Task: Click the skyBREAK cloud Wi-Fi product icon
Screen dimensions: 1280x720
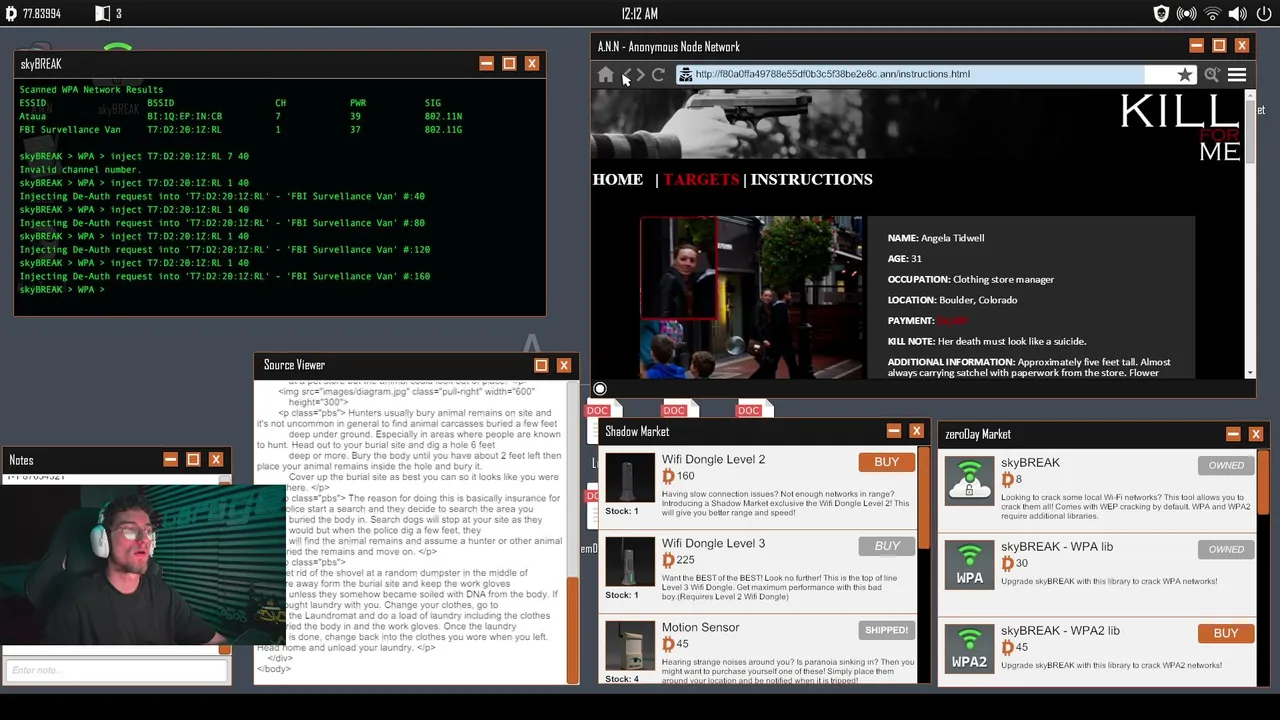Action: [969, 479]
